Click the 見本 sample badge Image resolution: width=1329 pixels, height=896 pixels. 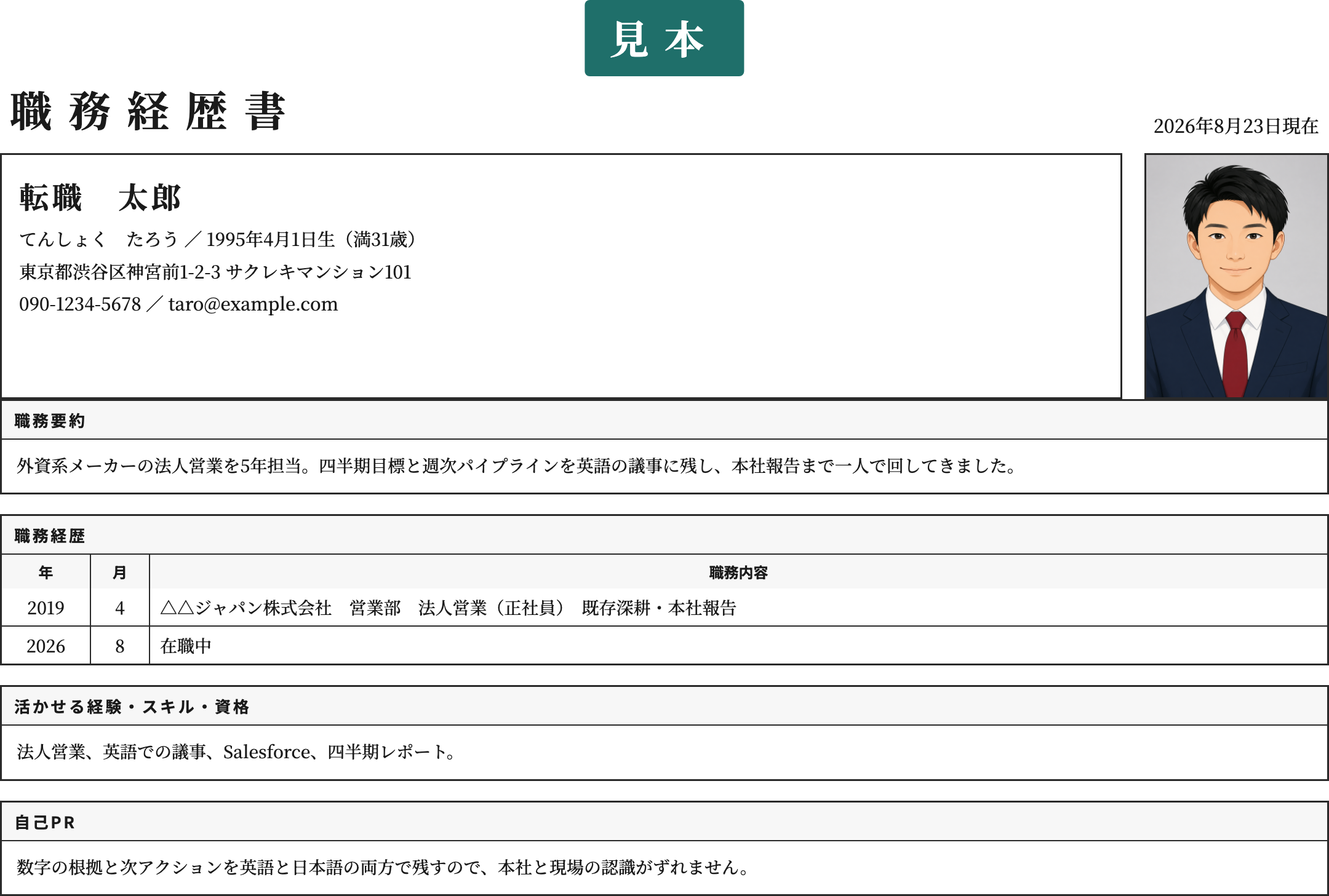coord(664,38)
